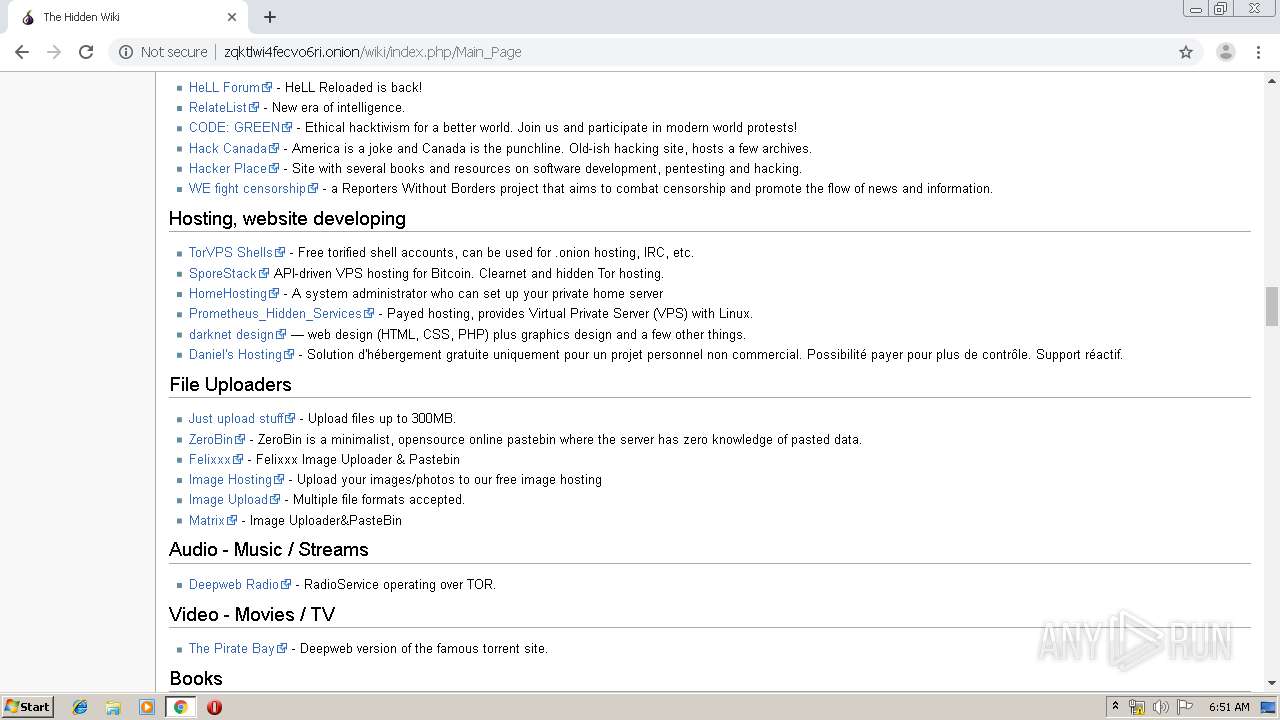Image resolution: width=1280 pixels, height=720 pixels.
Task: Open Windows Explorer folder icon in taskbar
Action: click(x=113, y=707)
